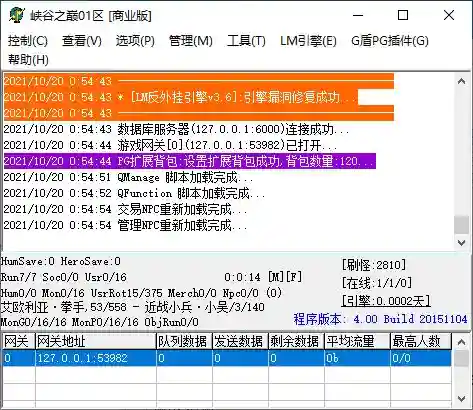Viewport: 473px width, 410px height.
Task: Close the 峡谷之巅01区 window
Action: point(449,15)
